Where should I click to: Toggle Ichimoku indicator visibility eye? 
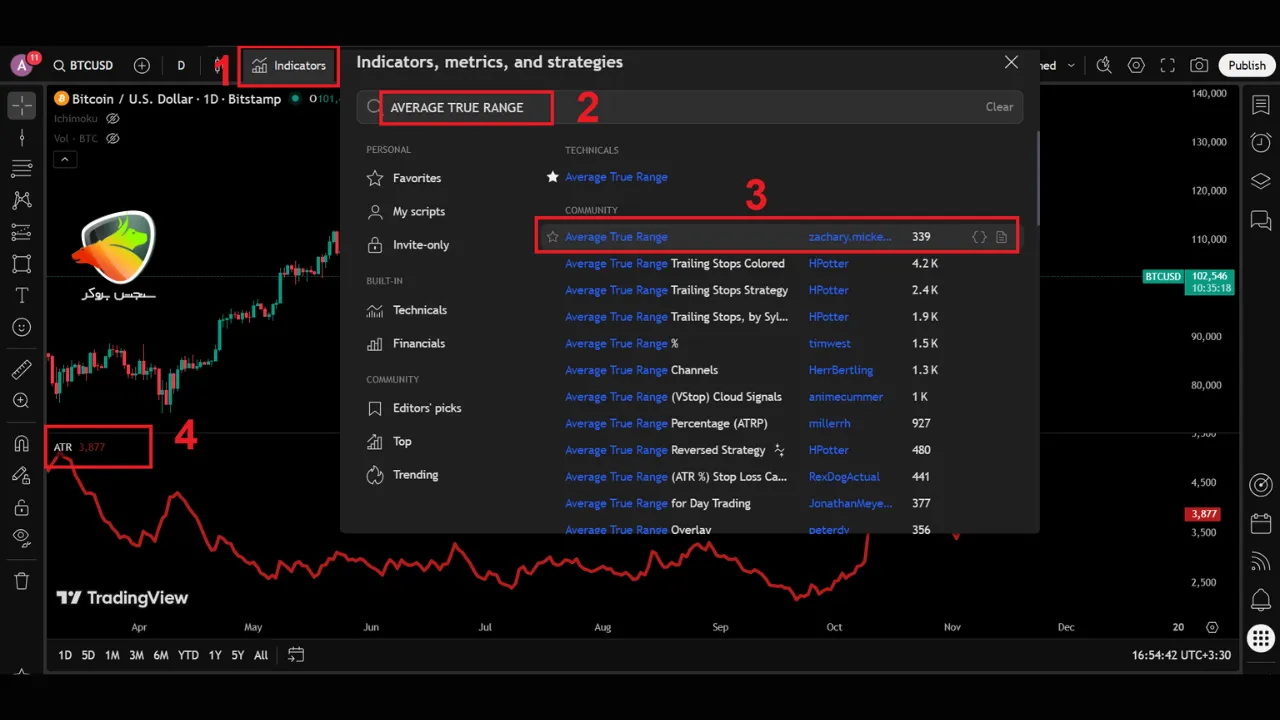(113, 119)
